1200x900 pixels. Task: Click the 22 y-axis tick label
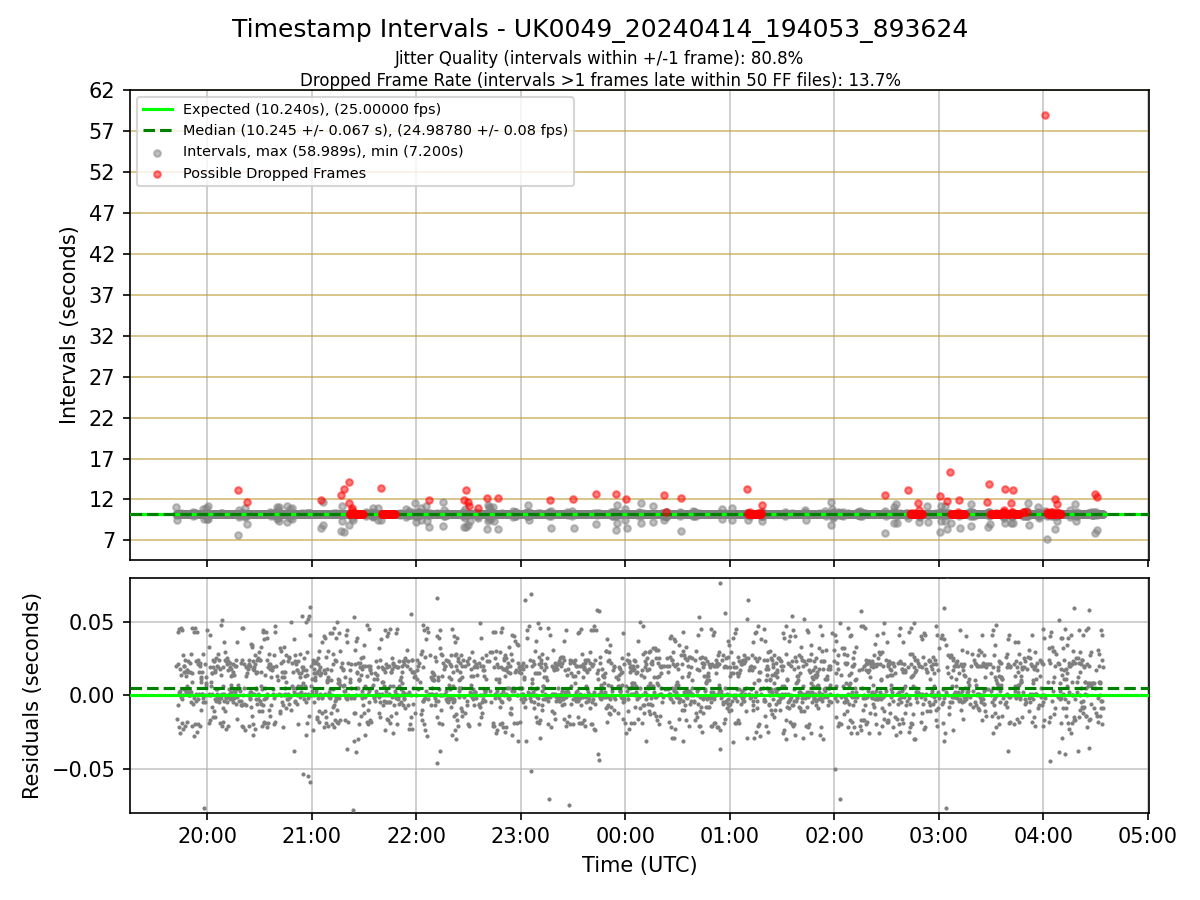103,418
